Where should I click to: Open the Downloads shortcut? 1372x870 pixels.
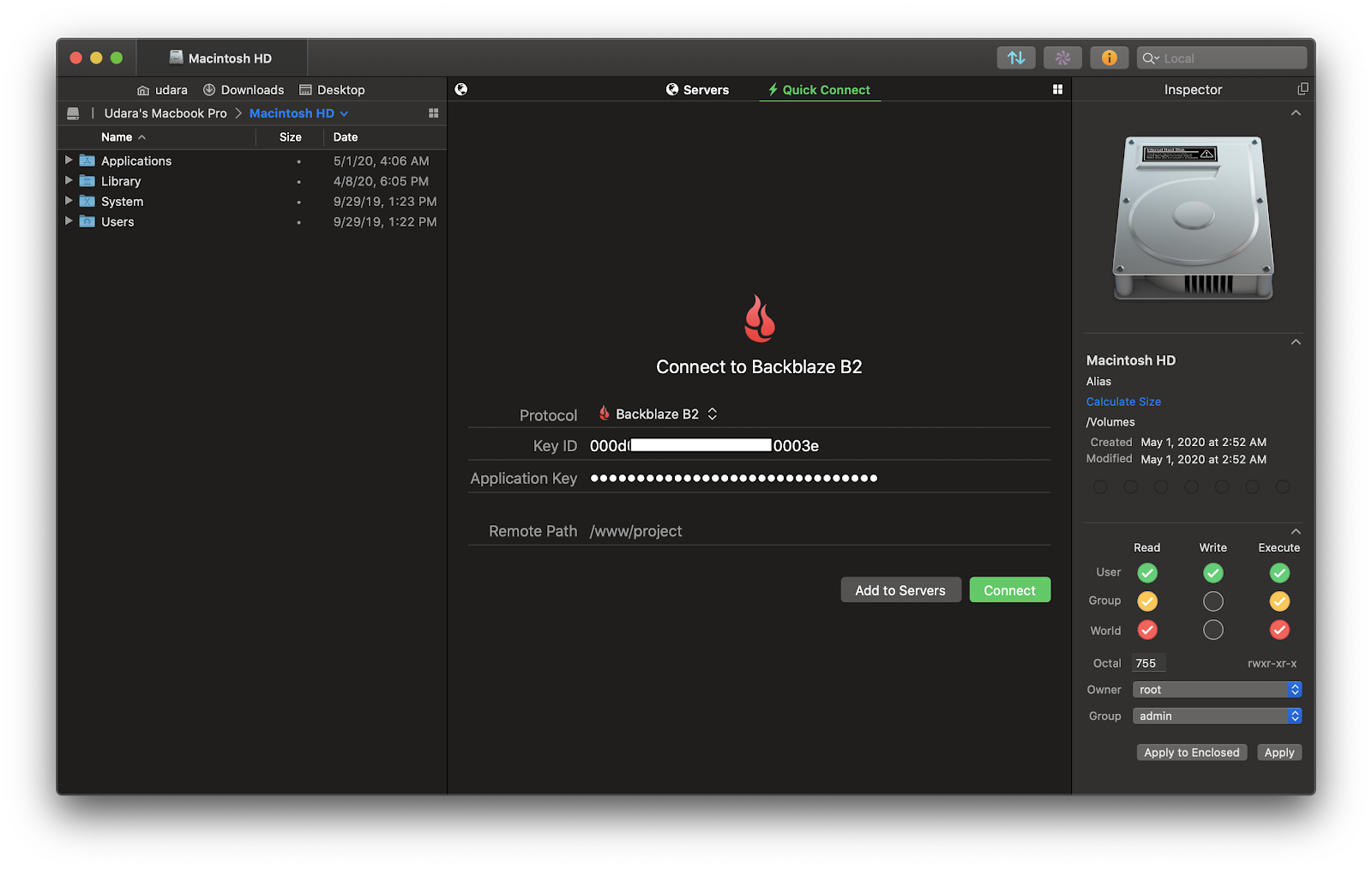tap(244, 90)
